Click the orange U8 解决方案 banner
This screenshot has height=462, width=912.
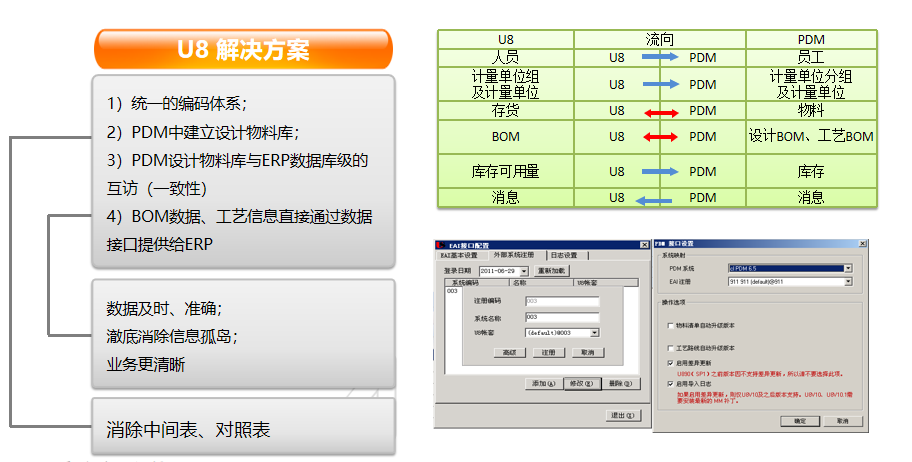[244, 49]
